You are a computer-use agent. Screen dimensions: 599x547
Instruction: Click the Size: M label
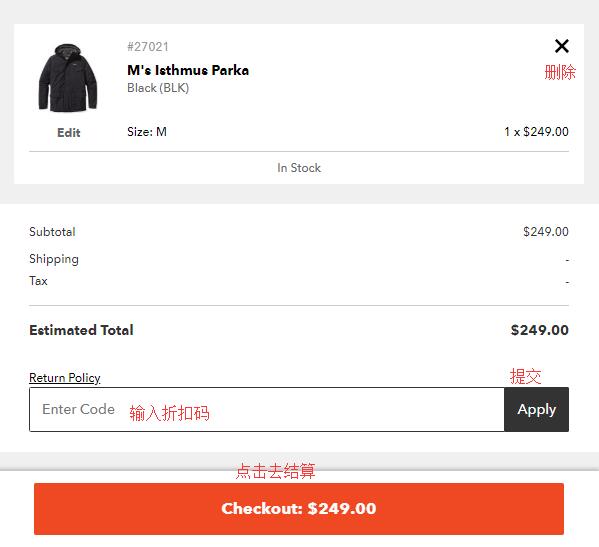tap(147, 132)
